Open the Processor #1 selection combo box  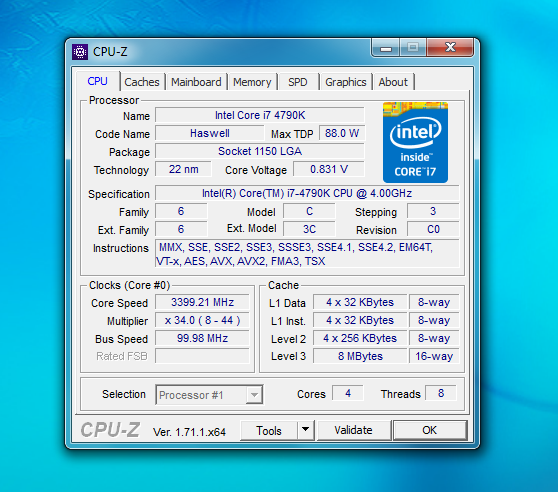point(209,395)
